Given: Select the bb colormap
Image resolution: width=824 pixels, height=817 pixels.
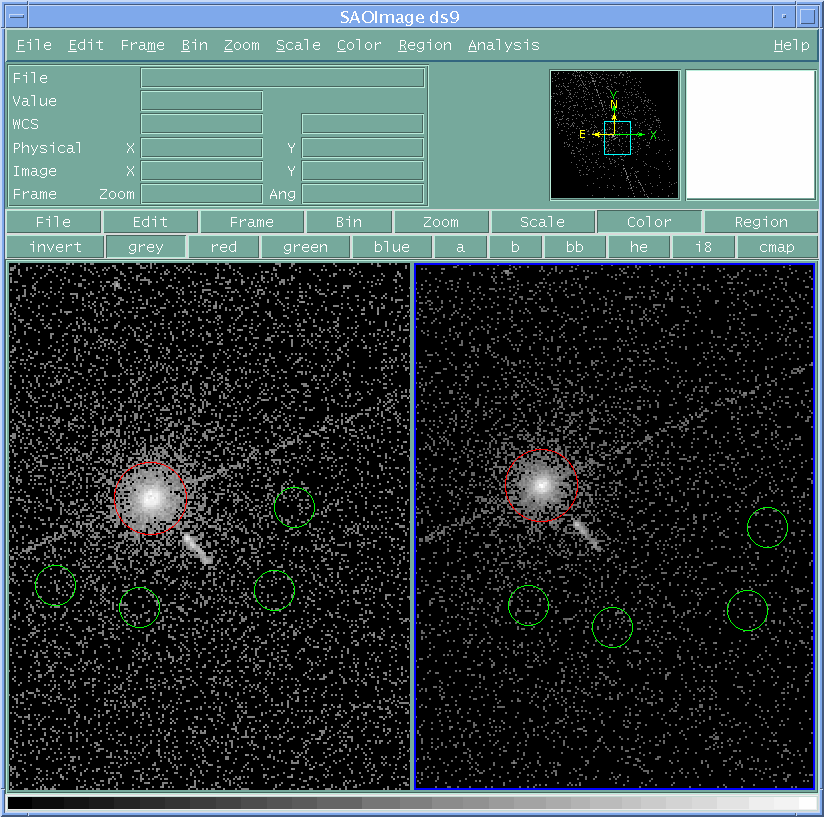Looking at the screenshot, I should 574,247.
